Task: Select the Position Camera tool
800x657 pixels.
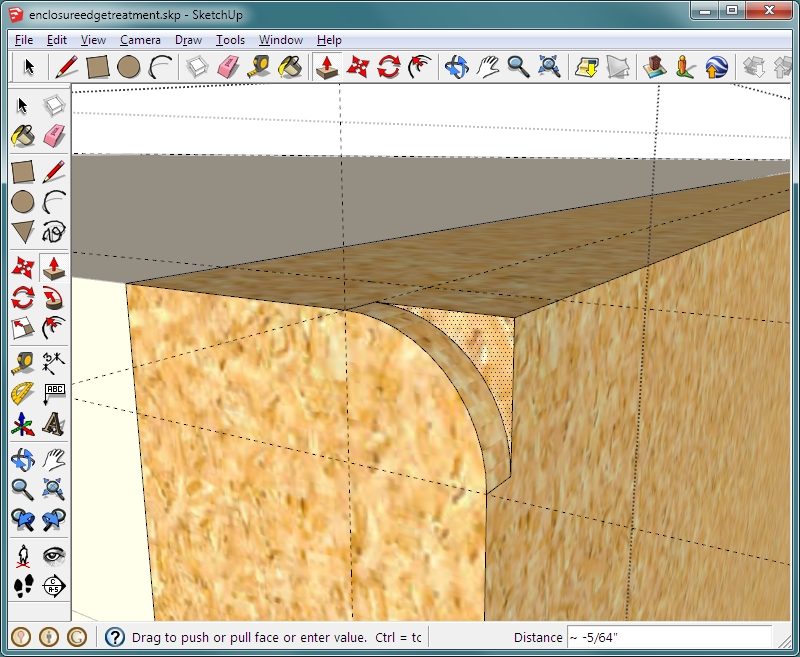Action: coord(22,555)
